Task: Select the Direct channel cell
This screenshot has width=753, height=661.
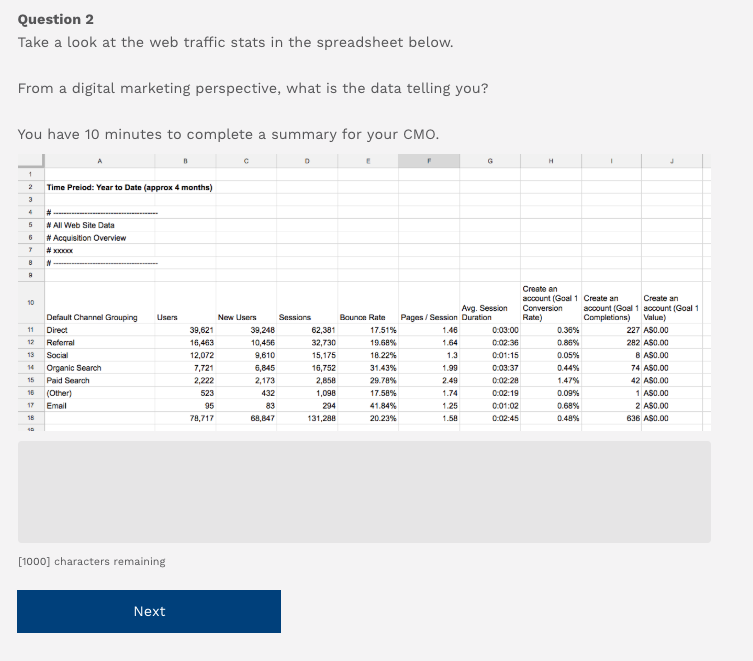Action: [x=58, y=329]
